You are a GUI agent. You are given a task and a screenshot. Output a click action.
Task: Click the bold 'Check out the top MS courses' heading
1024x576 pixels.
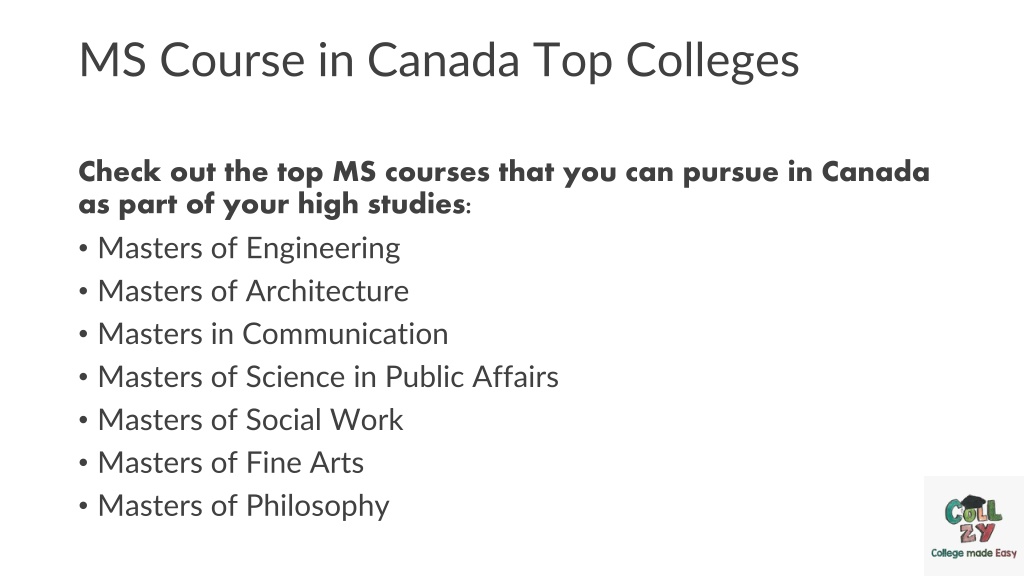point(504,172)
